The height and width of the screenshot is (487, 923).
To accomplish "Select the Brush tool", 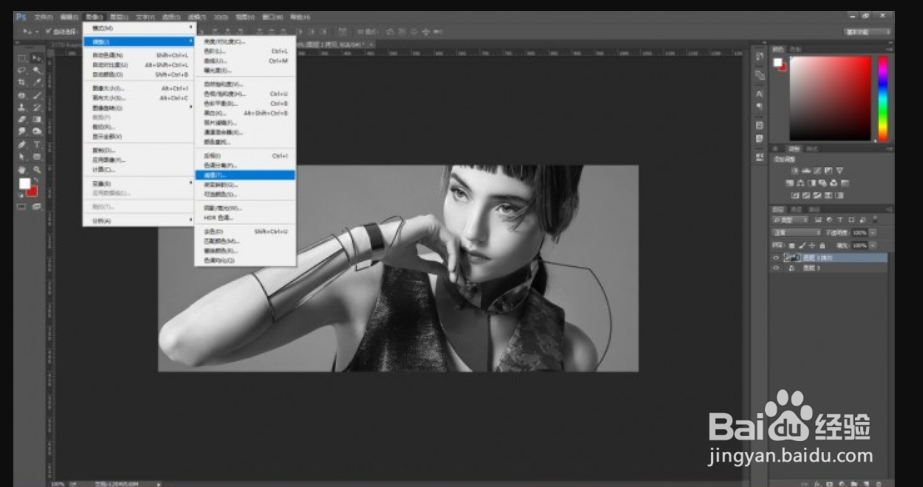I will click(x=37, y=95).
